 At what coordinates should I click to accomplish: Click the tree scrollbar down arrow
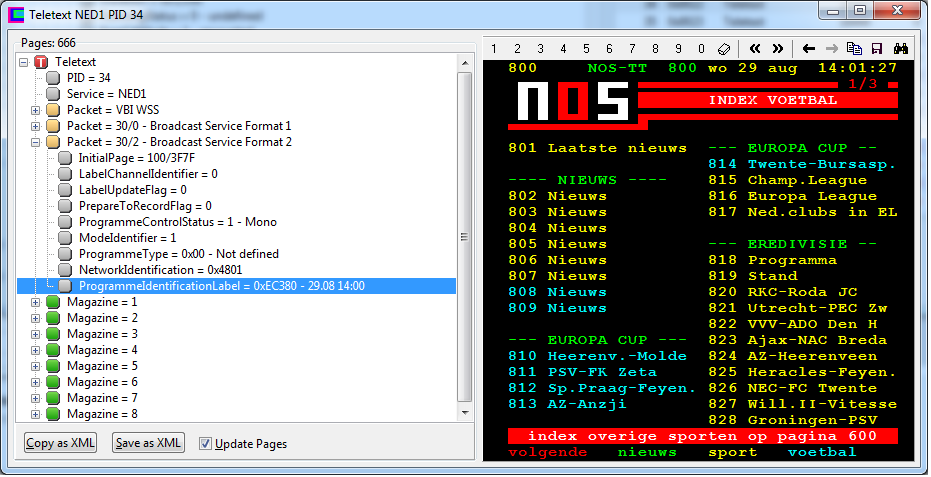(465, 413)
